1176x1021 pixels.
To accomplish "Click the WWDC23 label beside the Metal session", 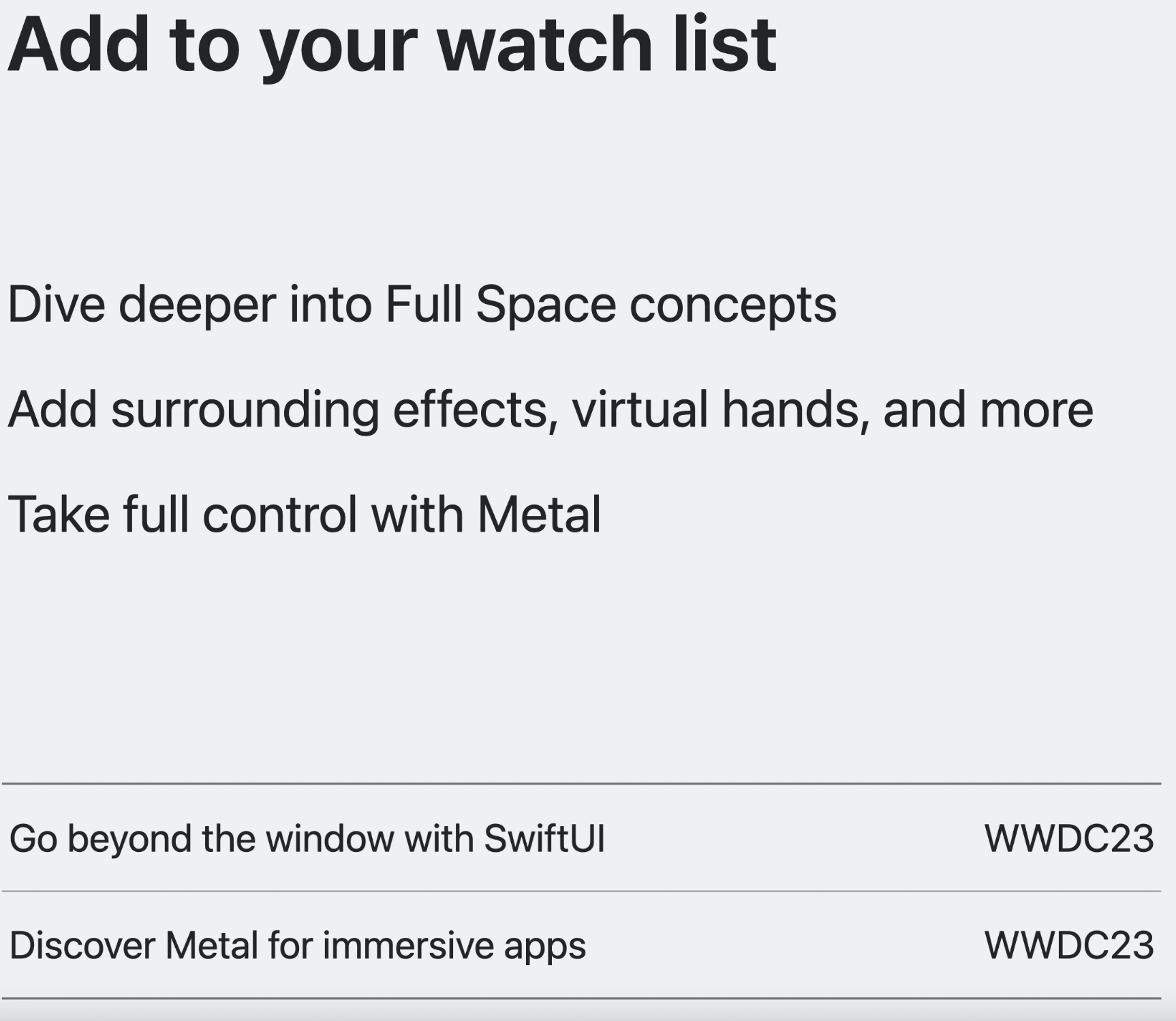I will (1069, 945).
